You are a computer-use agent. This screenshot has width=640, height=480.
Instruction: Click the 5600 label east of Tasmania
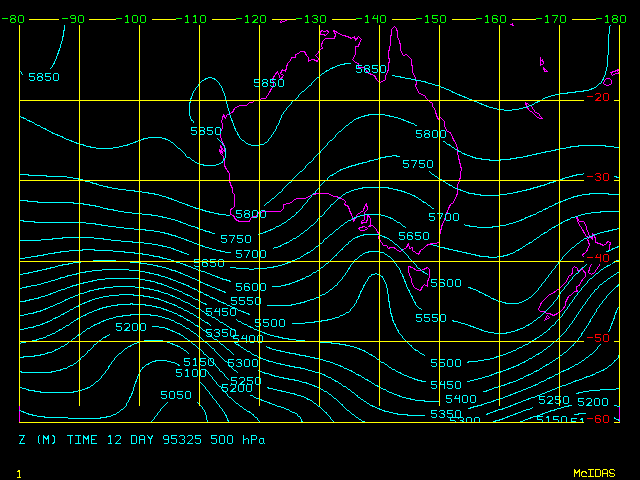(x=446, y=283)
